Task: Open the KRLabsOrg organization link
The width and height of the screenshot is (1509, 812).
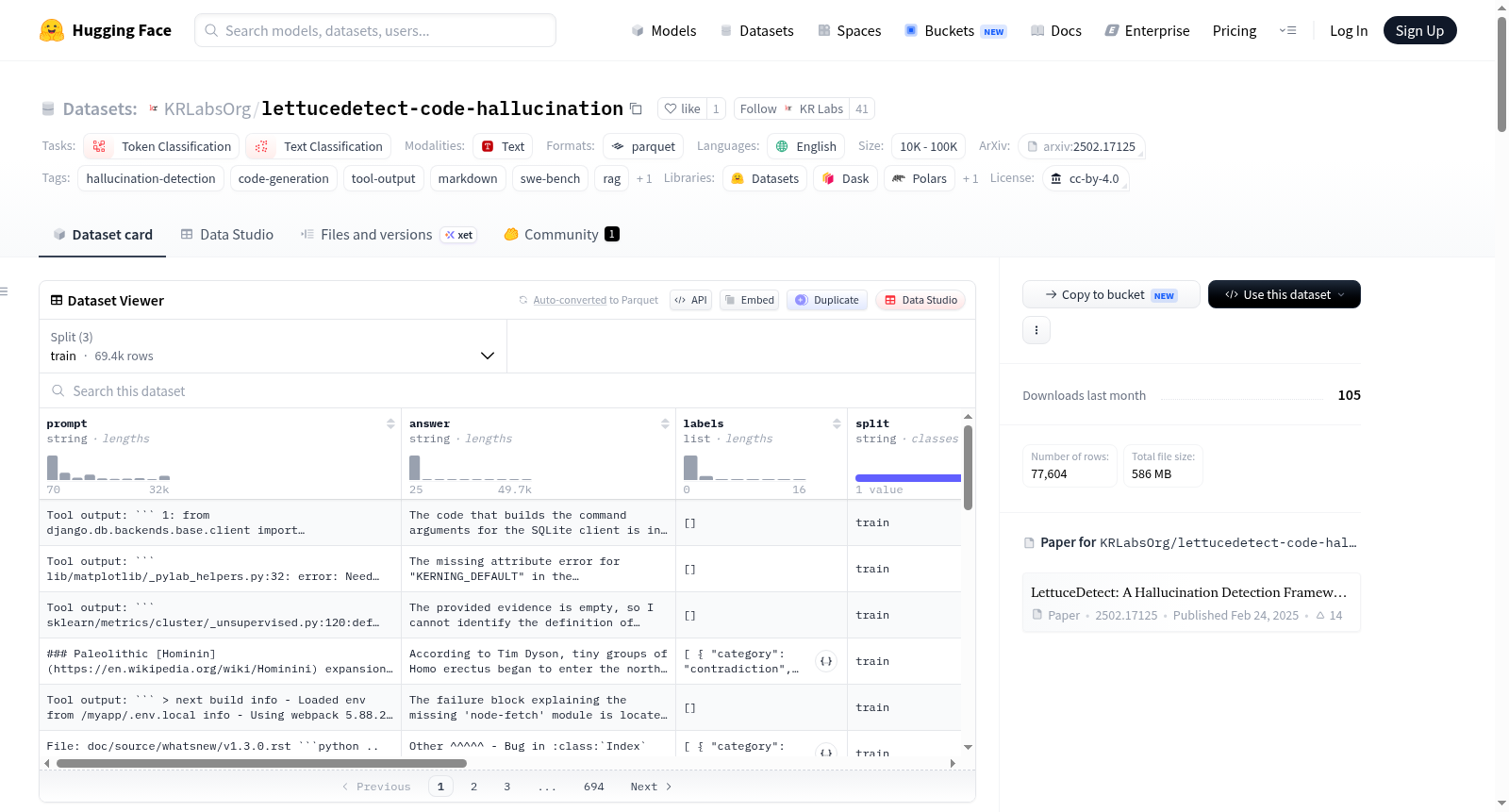Action: point(207,108)
